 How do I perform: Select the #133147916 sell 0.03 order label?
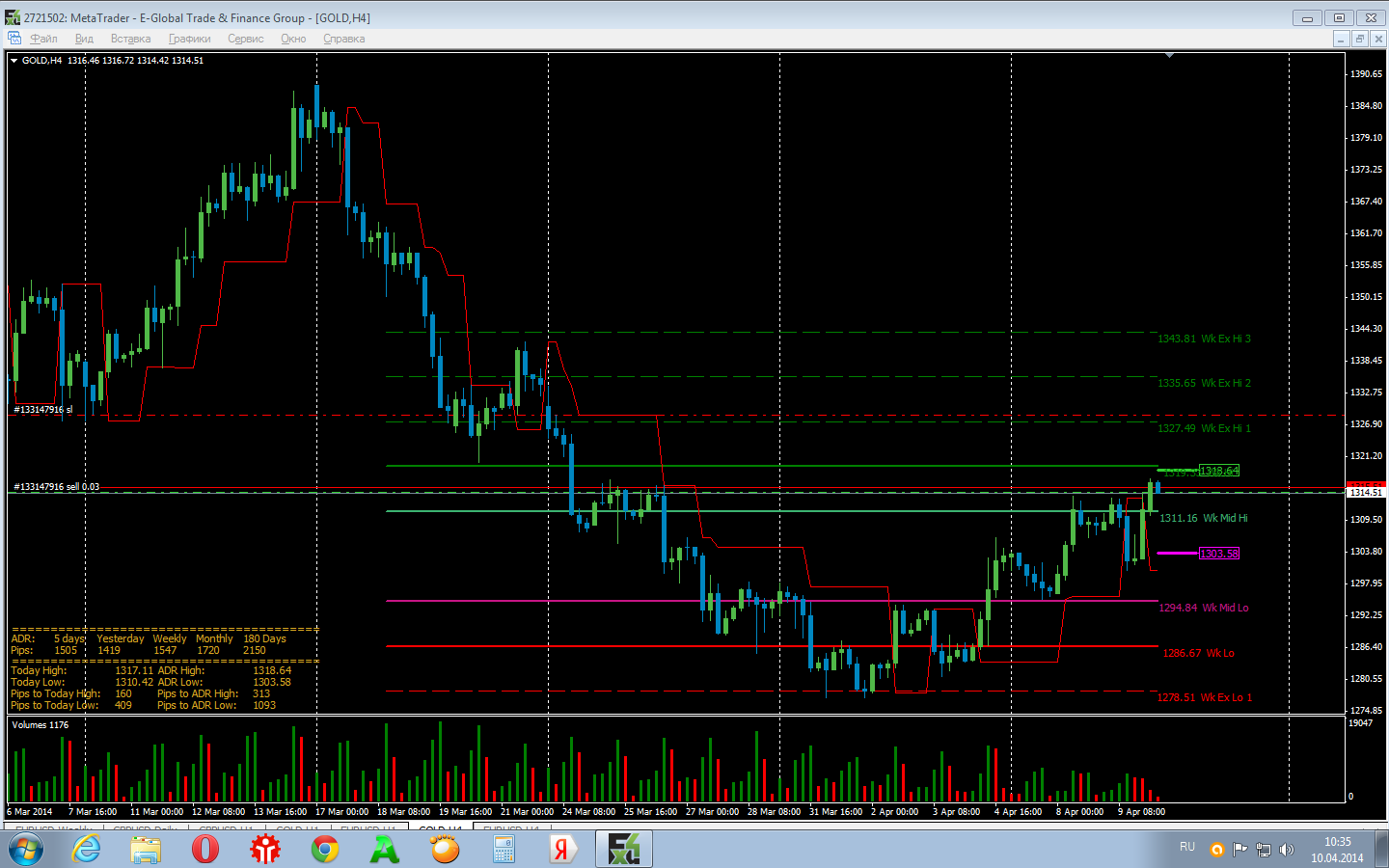pyautogui.click(x=56, y=486)
